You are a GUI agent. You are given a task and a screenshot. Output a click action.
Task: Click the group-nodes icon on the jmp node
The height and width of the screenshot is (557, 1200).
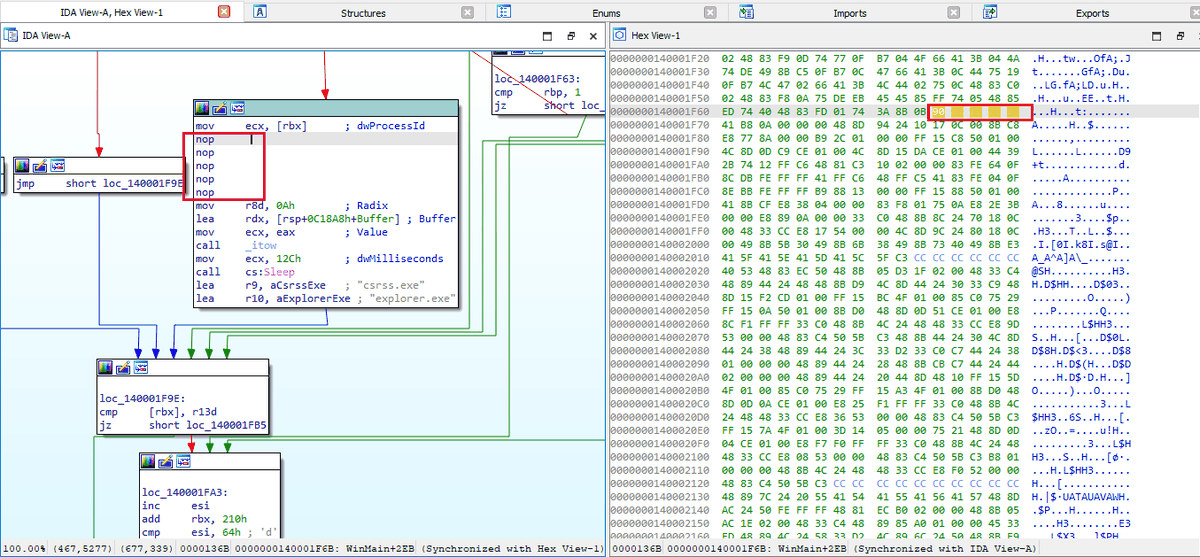tap(57, 165)
